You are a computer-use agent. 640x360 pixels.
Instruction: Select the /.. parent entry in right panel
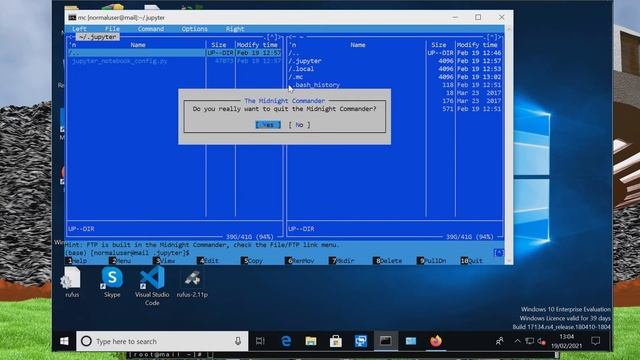coord(395,53)
